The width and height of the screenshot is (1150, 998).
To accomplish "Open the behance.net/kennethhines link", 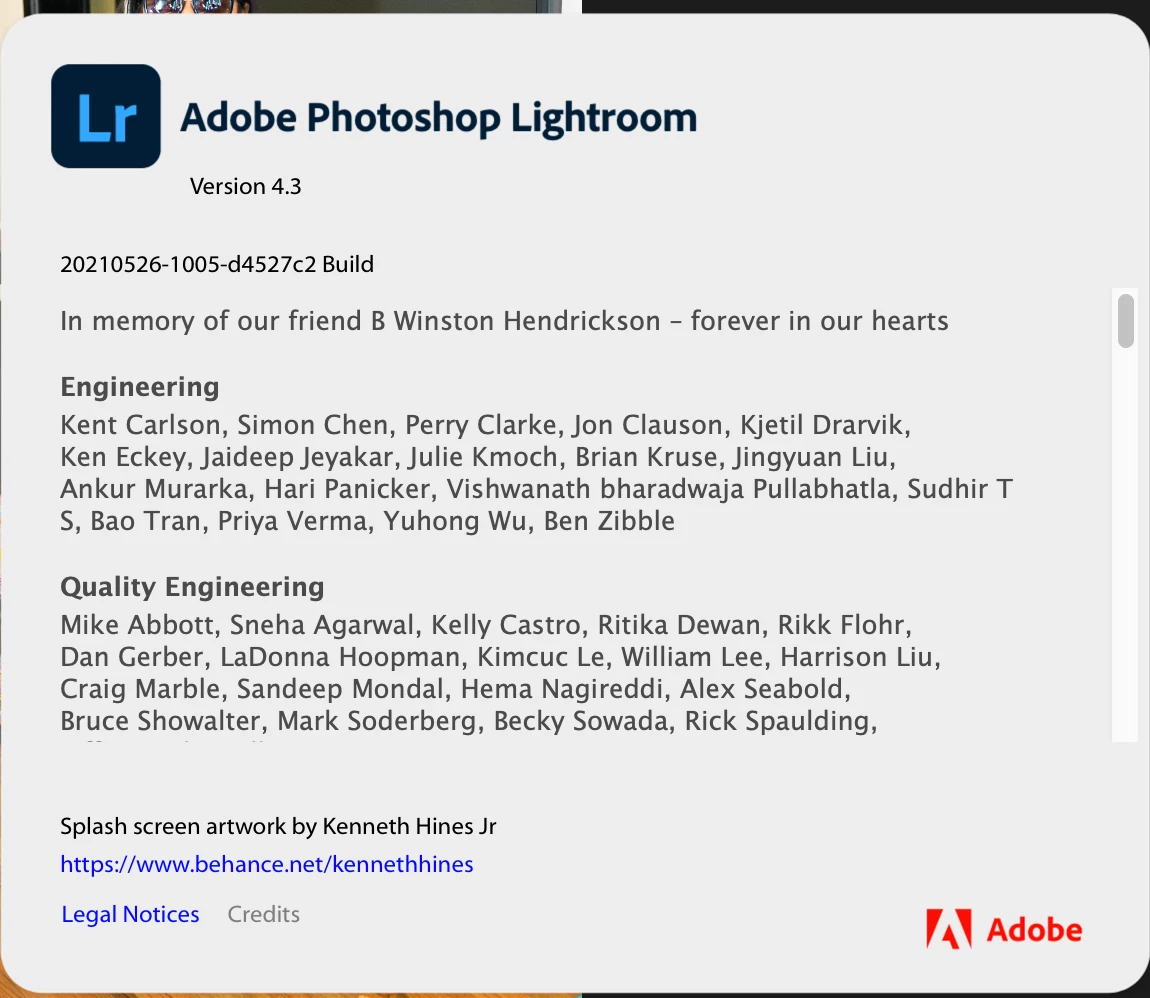I will tap(267, 865).
